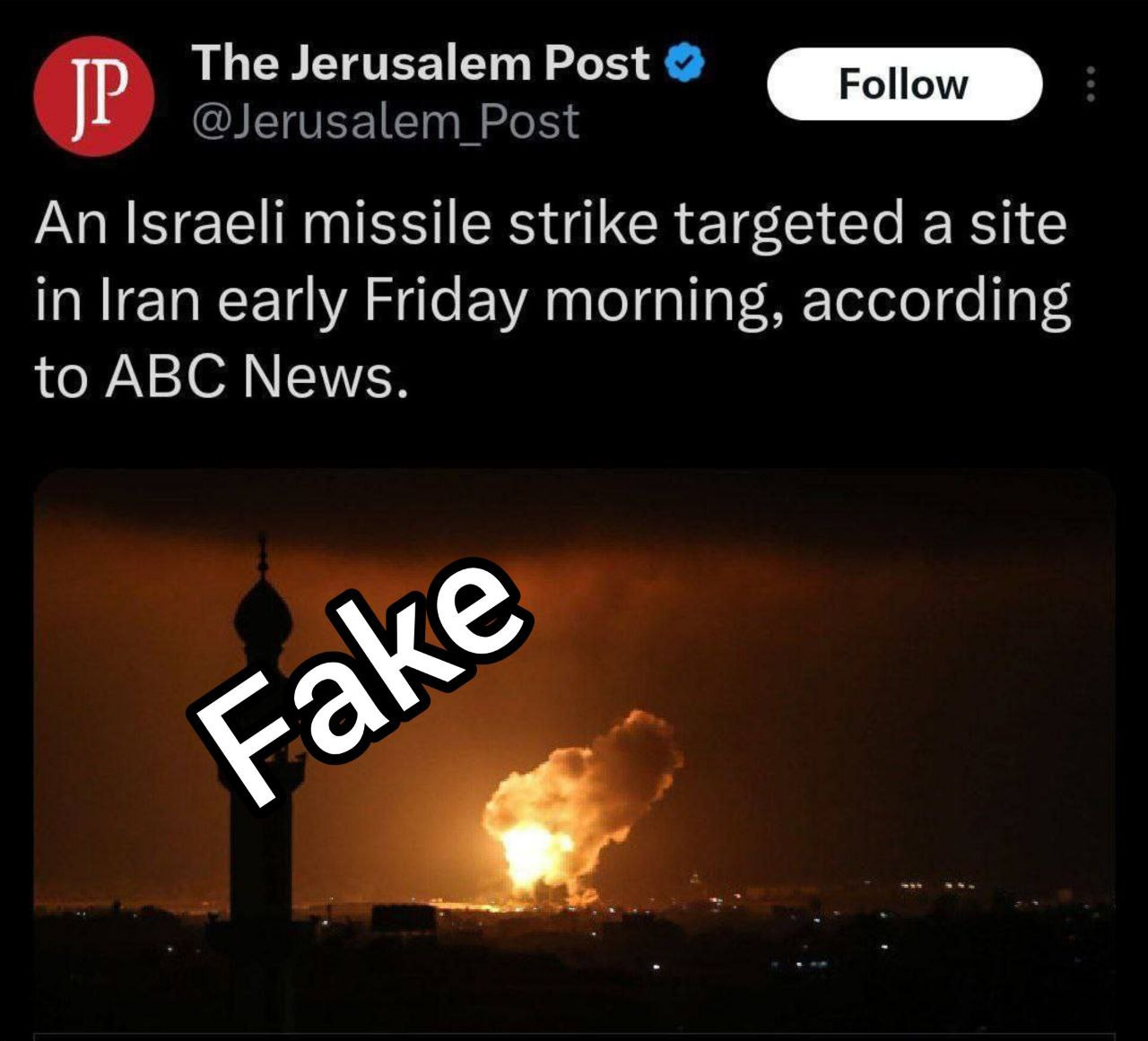Image resolution: width=1148 pixels, height=1041 pixels.
Task: Open the attached explosion photo
Action: [x=574, y=751]
